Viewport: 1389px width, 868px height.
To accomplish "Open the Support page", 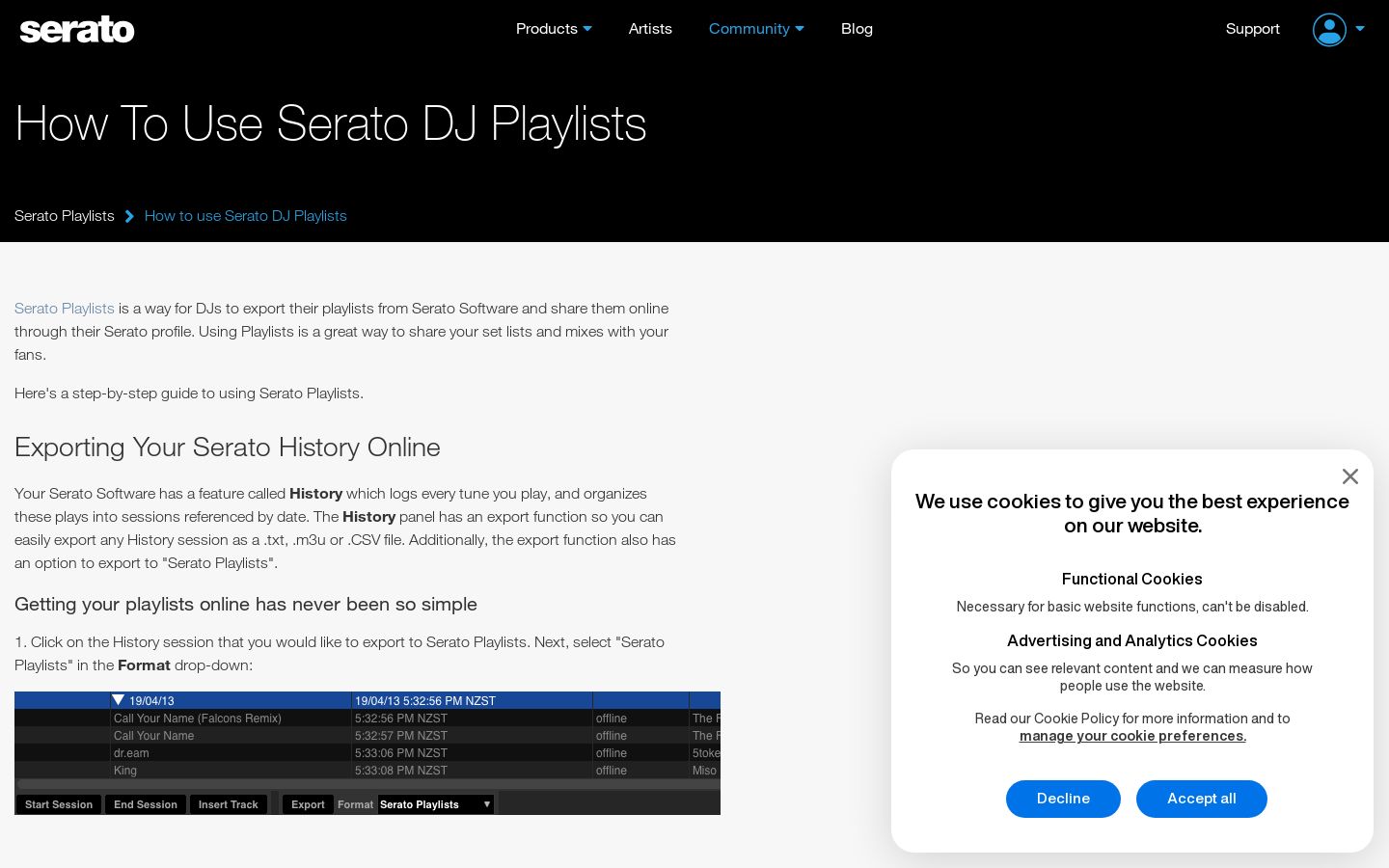I will pos(1252,29).
